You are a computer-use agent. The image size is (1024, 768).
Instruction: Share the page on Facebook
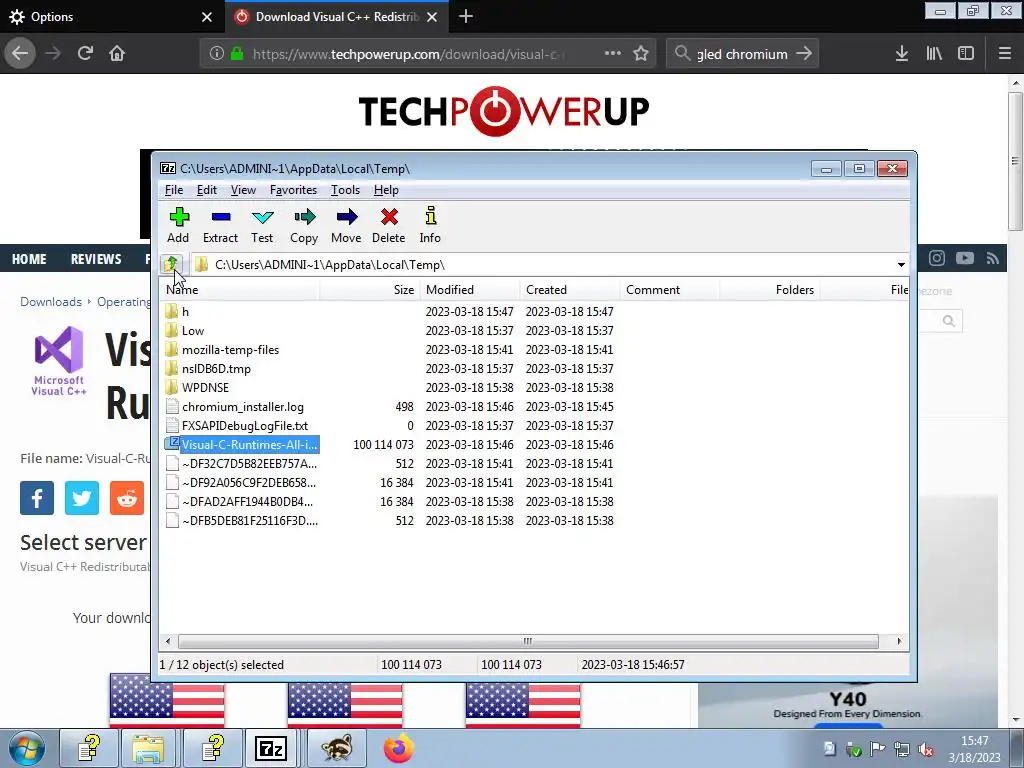(x=37, y=498)
